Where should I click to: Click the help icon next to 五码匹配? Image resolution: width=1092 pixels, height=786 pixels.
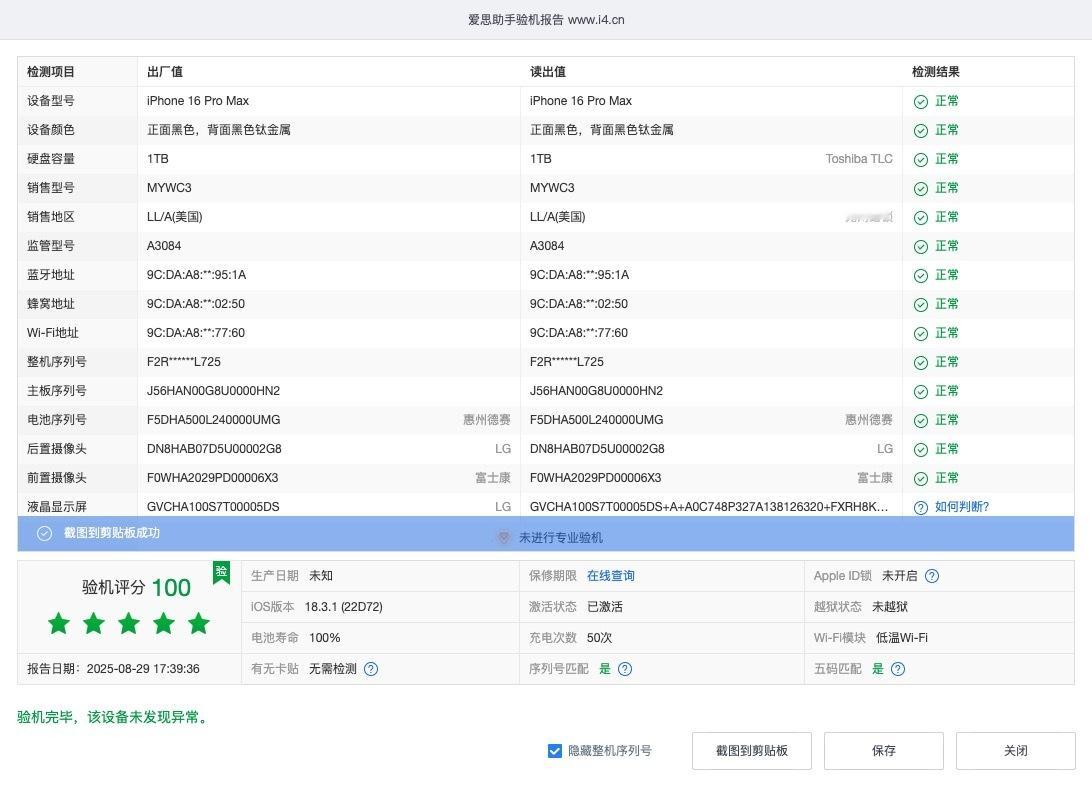898,669
